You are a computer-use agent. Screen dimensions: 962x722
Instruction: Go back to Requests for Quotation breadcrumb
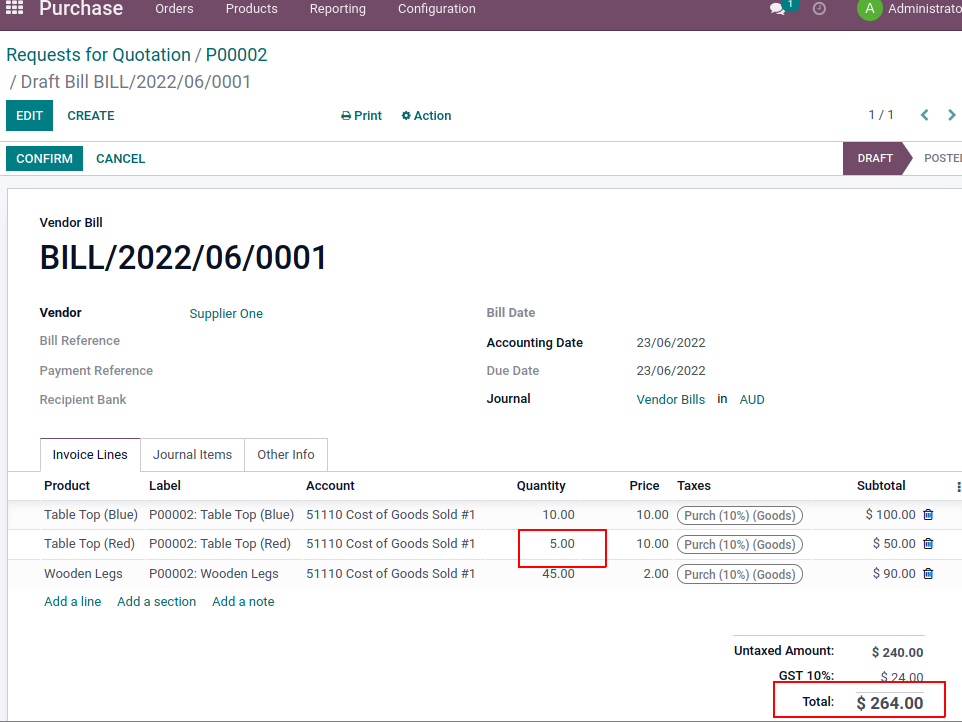tap(98, 55)
